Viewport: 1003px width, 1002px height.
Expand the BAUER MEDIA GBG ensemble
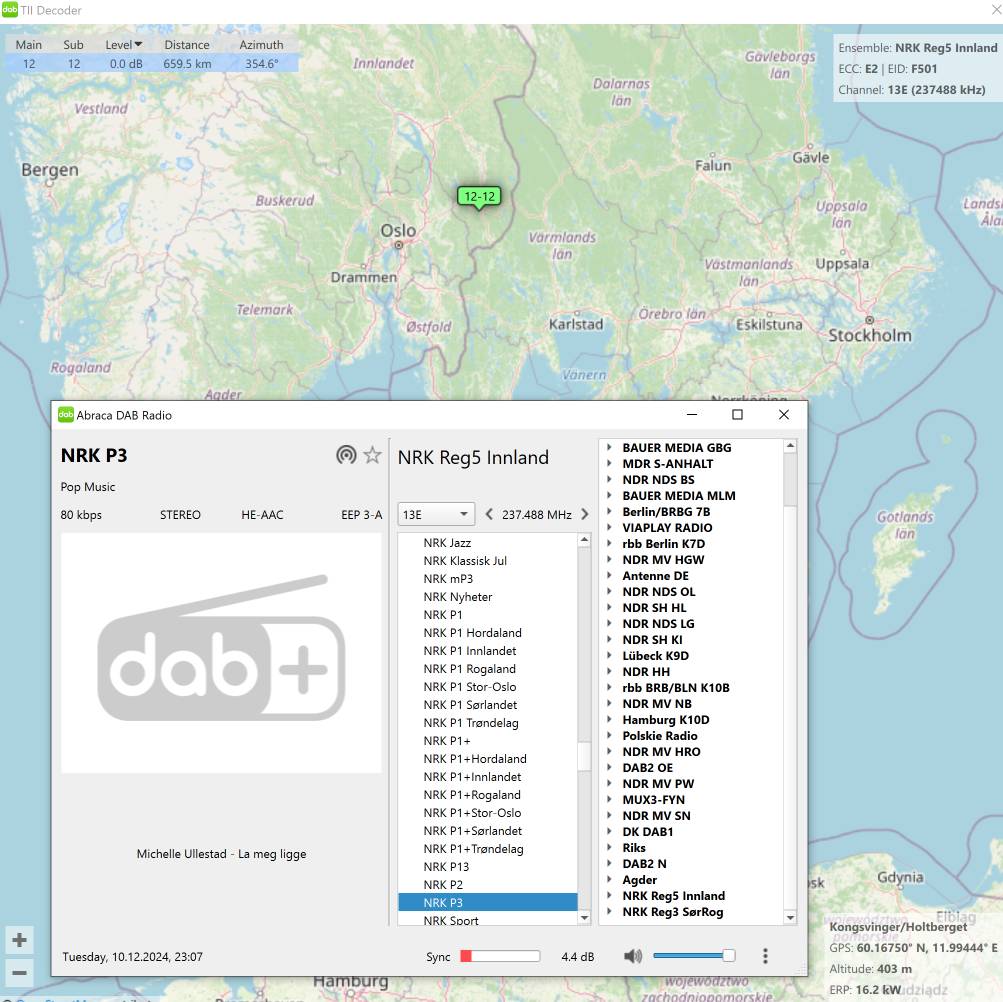pos(609,448)
